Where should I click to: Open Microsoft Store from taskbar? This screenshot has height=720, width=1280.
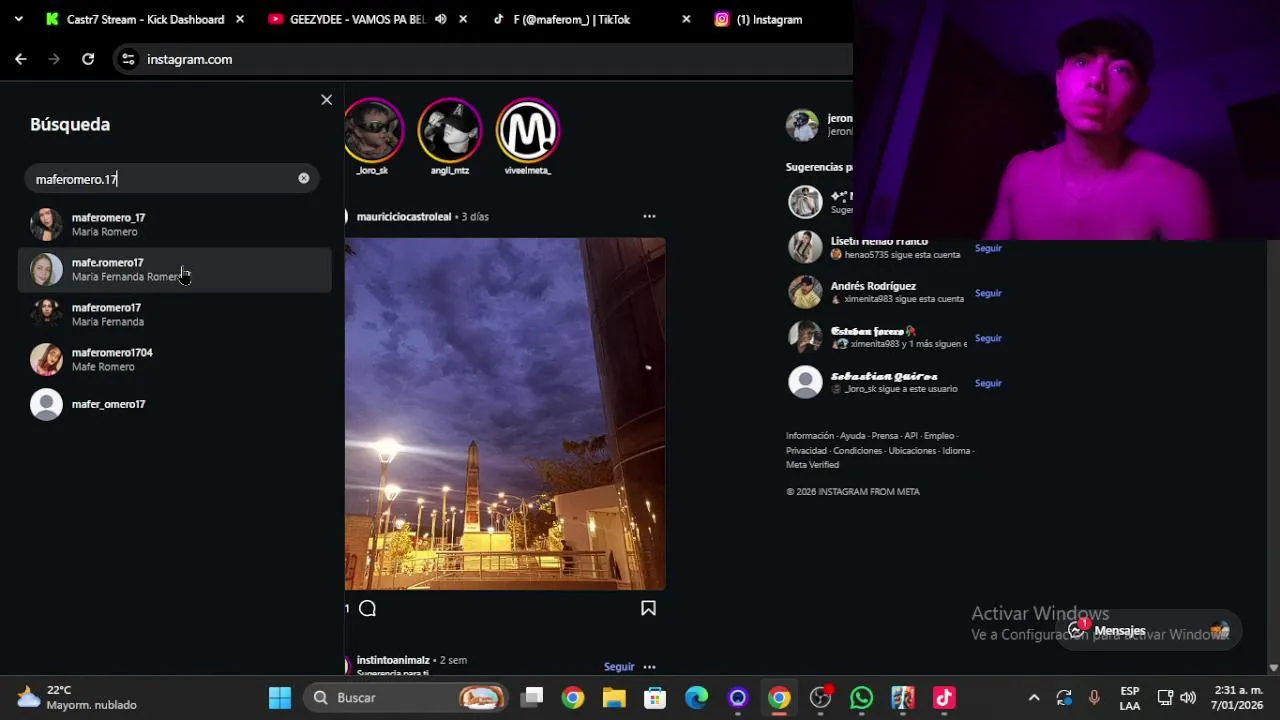coord(655,697)
